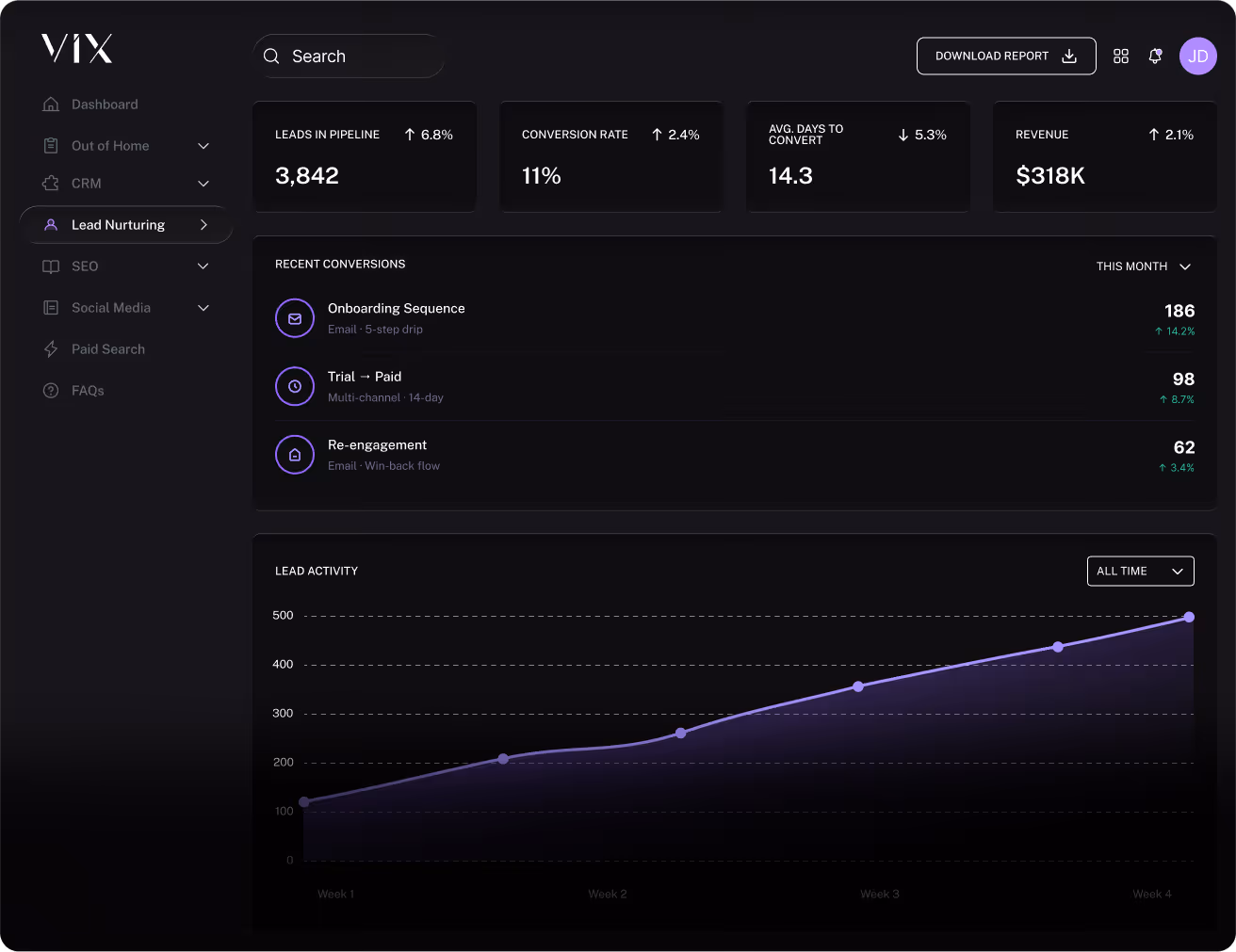The image size is (1236, 952).
Task: Select the chart point near 440
Action: tap(1058, 647)
